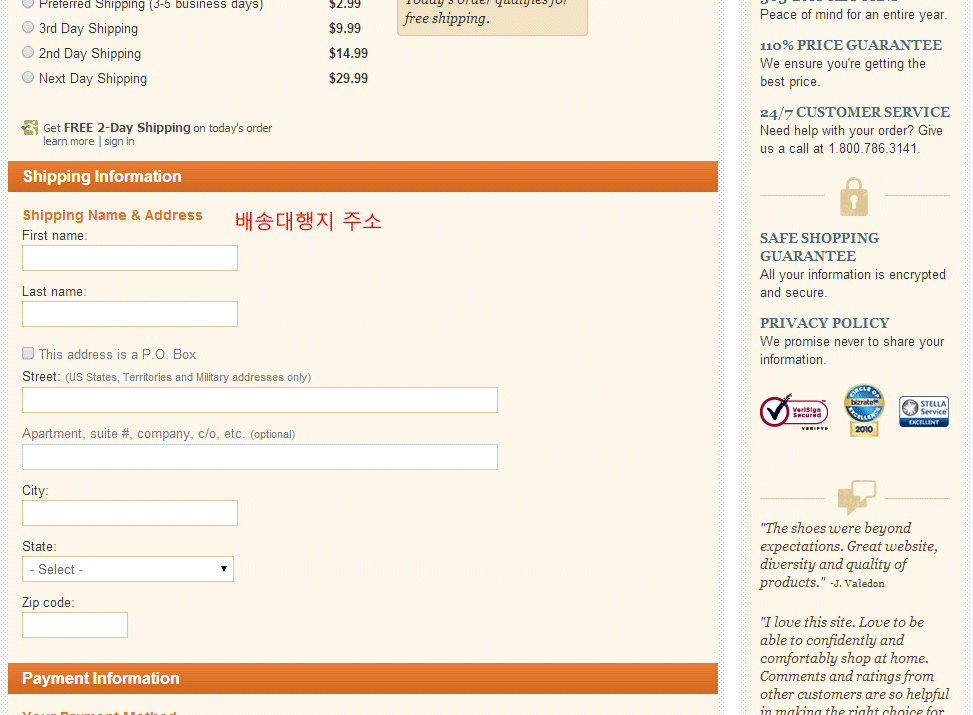The width and height of the screenshot is (973, 715).
Task: Click into the First name field
Action: [x=130, y=258]
